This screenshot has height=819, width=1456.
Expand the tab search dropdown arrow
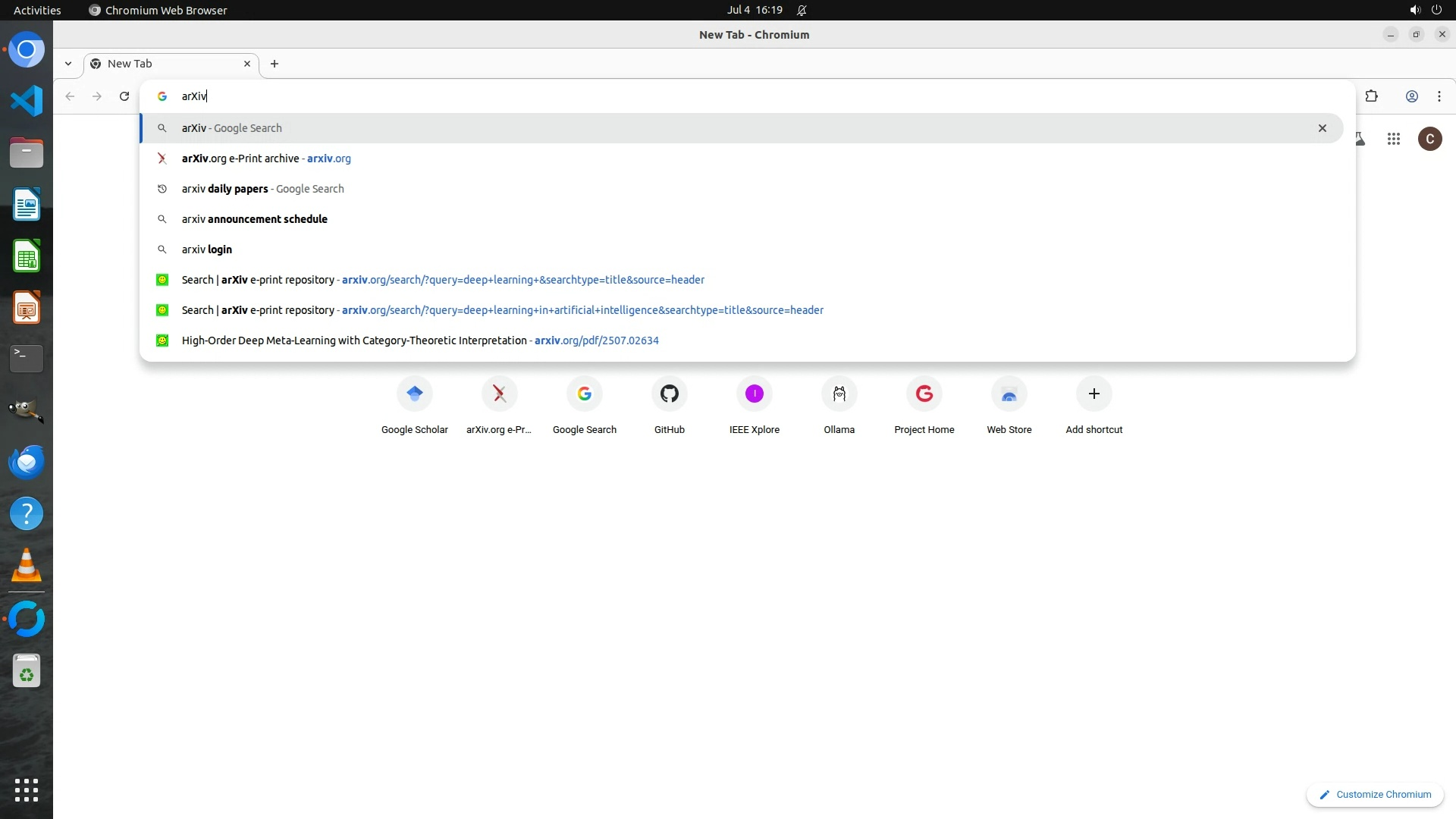(68, 64)
